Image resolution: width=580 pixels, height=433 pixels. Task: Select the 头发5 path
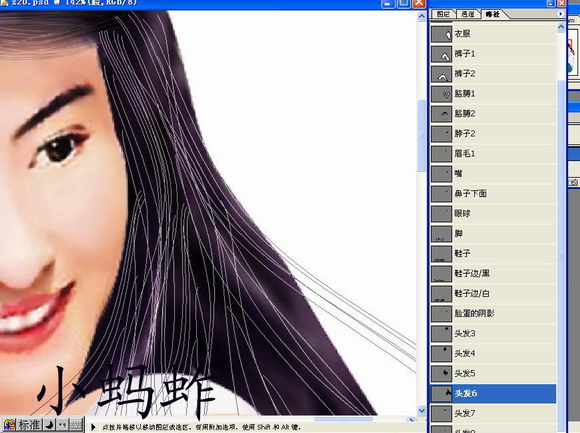click(493, 373)
